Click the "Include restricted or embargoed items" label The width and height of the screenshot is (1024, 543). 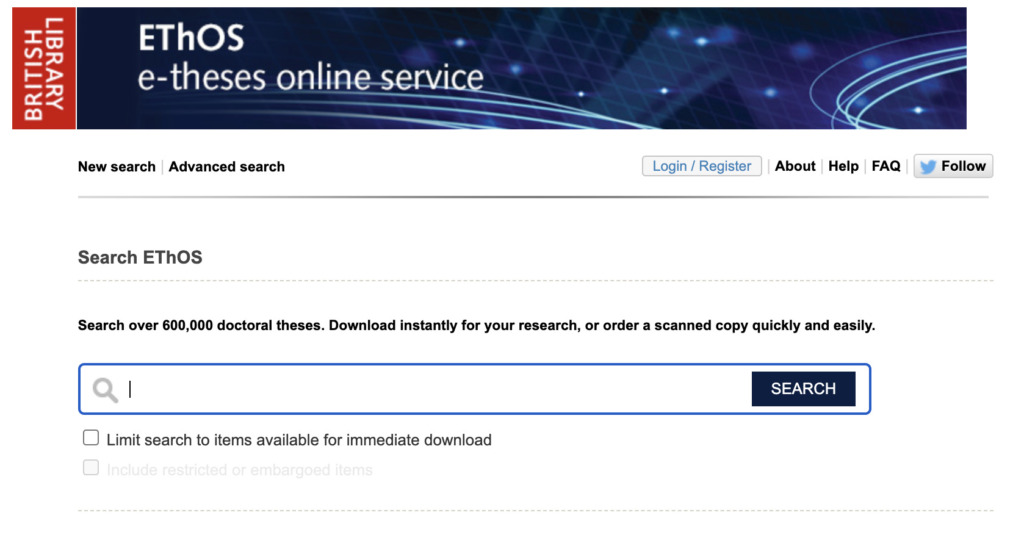tap(239, 470)
